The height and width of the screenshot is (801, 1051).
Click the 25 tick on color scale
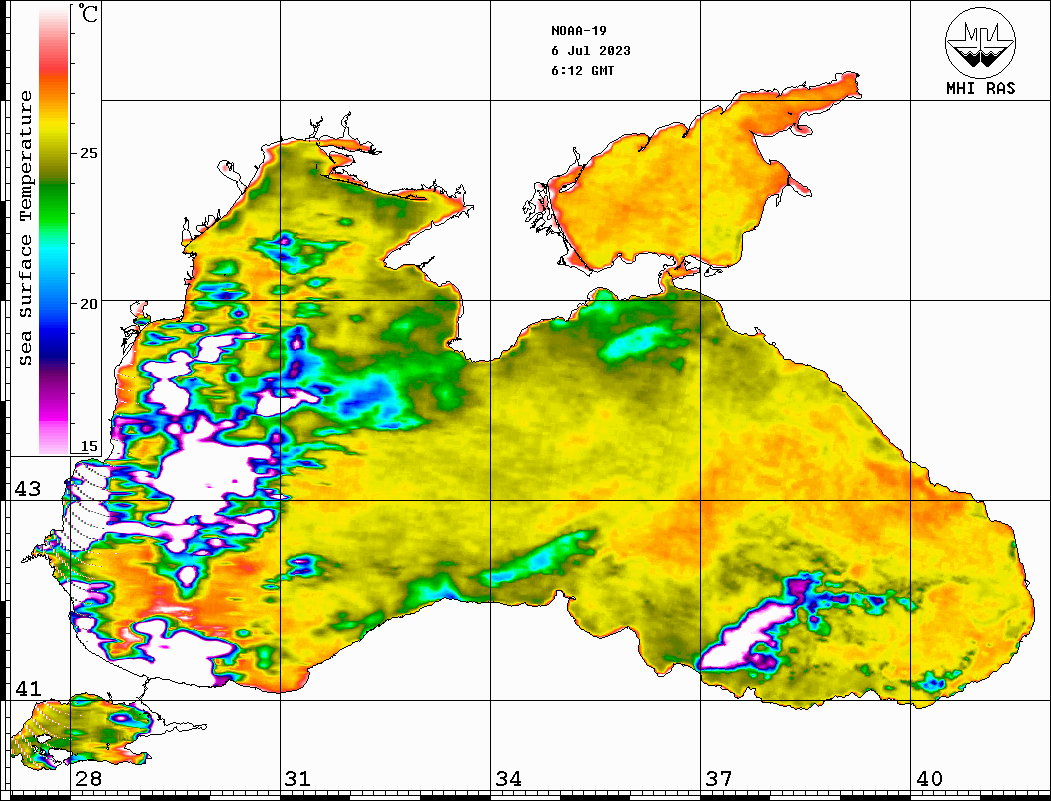(88, 153)
